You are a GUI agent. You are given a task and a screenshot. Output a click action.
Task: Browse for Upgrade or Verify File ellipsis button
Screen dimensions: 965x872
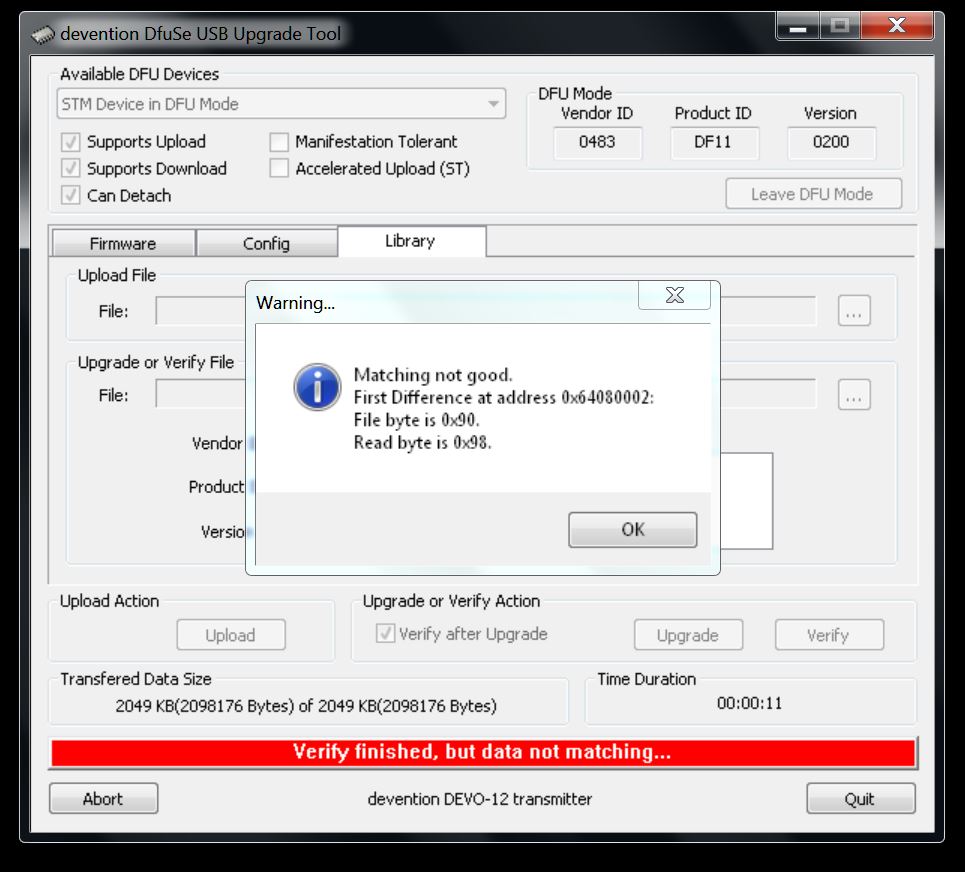pos(854,394)
